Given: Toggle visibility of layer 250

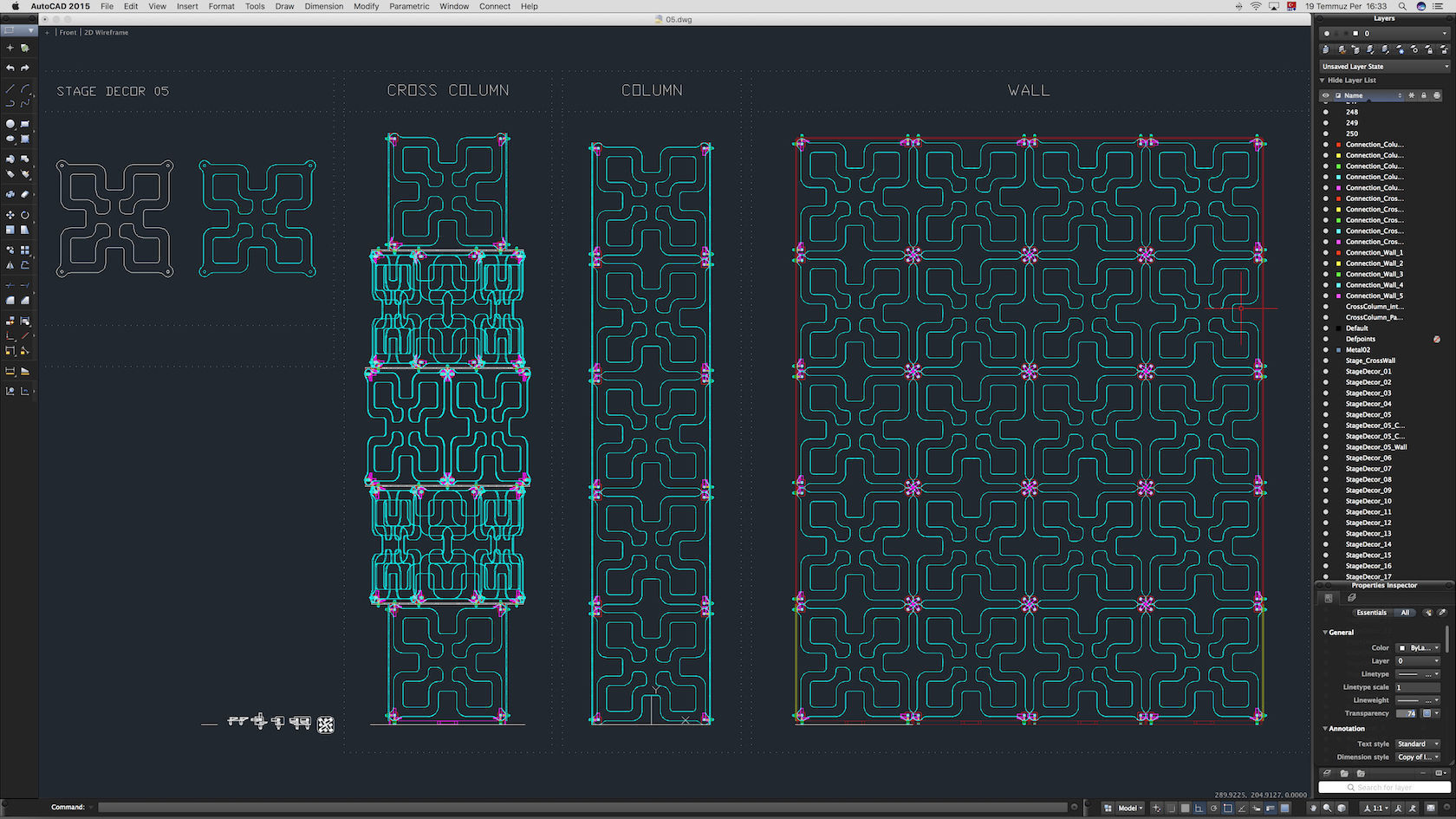Looking at the screenshot, I should pyautogui.click(x=1325, y=133).
